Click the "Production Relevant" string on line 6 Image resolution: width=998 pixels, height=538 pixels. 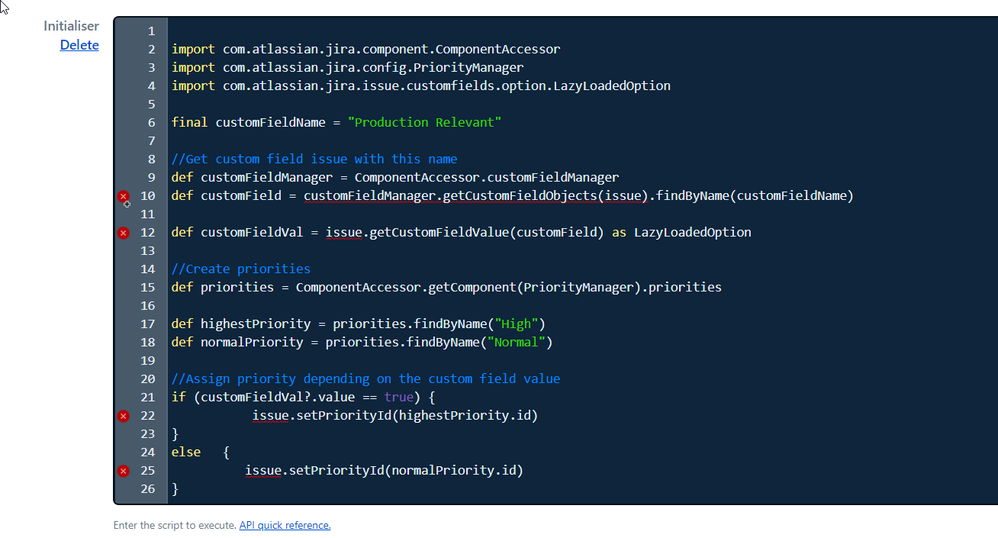point(425,122)
